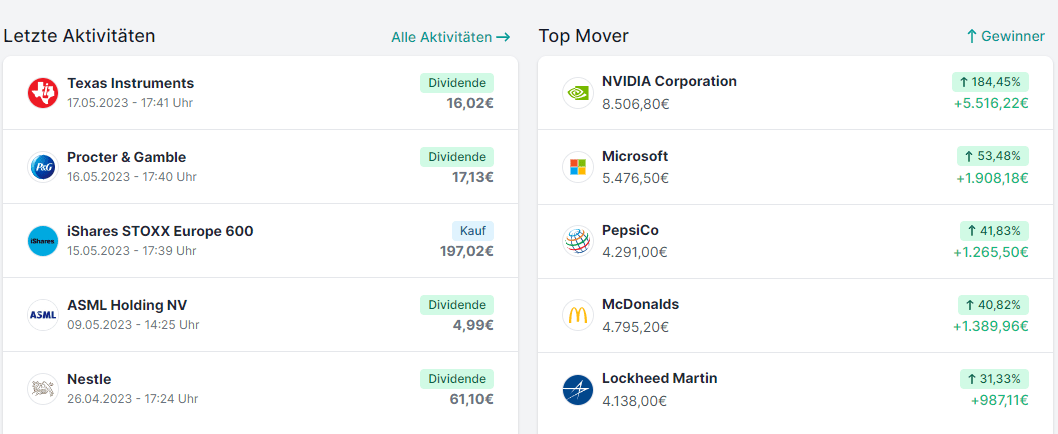Toggle the Gewinner sort filter
The image size is (1058, 434).
coord(1005,36)
